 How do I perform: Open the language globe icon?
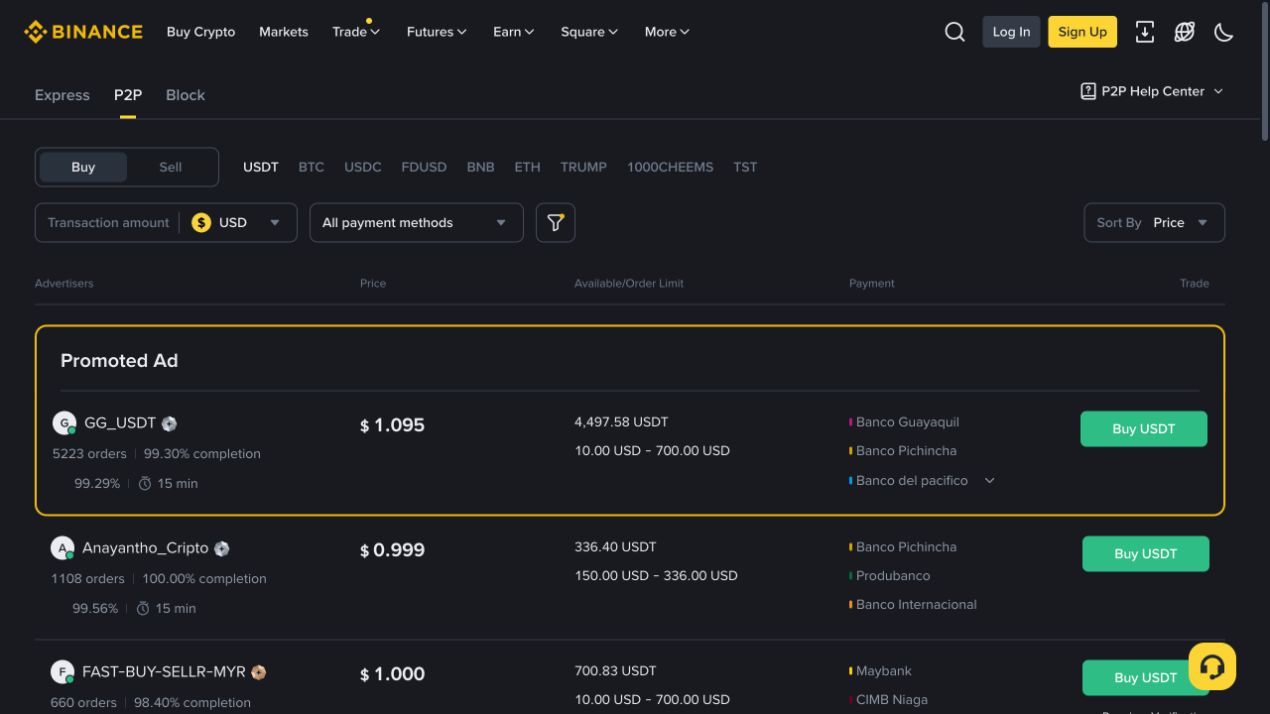[1184, 32]
